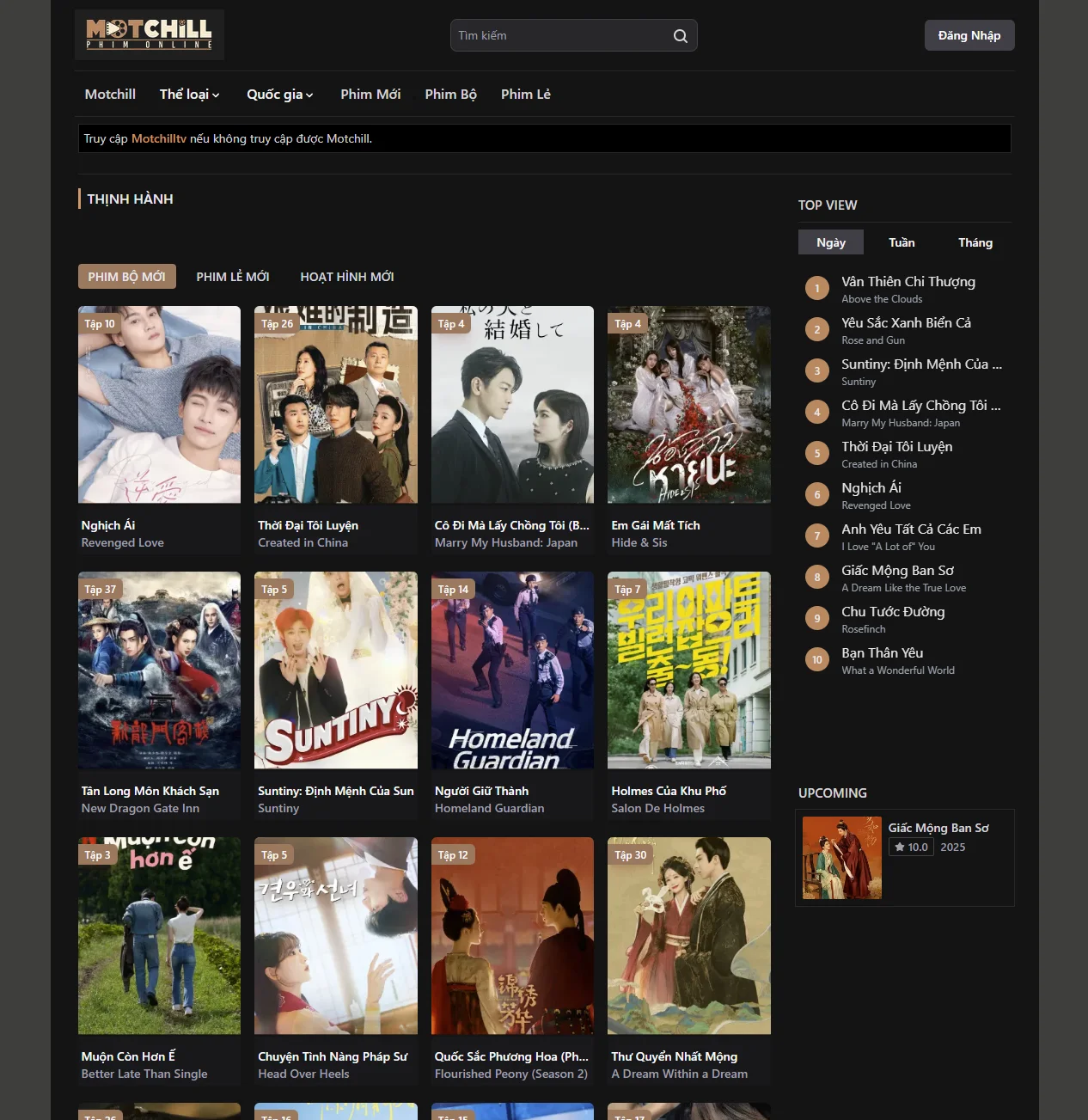The height and width of the screenshot is (1120, 1088).
Task: Click the star rating icon next to 10.0
Action: pyautogui.click(x=899, y=846)
